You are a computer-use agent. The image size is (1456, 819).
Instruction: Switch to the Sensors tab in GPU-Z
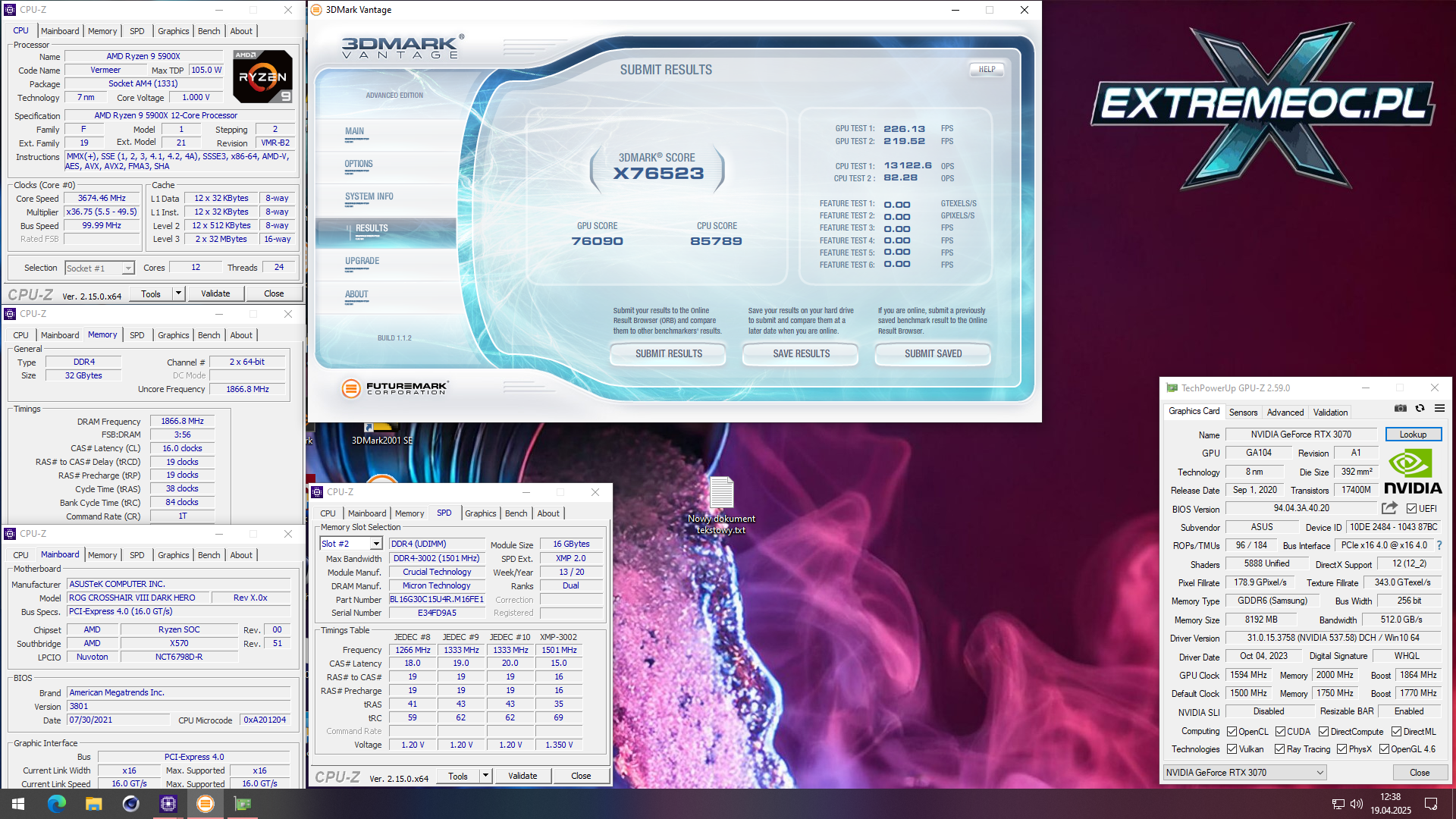click(1243, 413)
